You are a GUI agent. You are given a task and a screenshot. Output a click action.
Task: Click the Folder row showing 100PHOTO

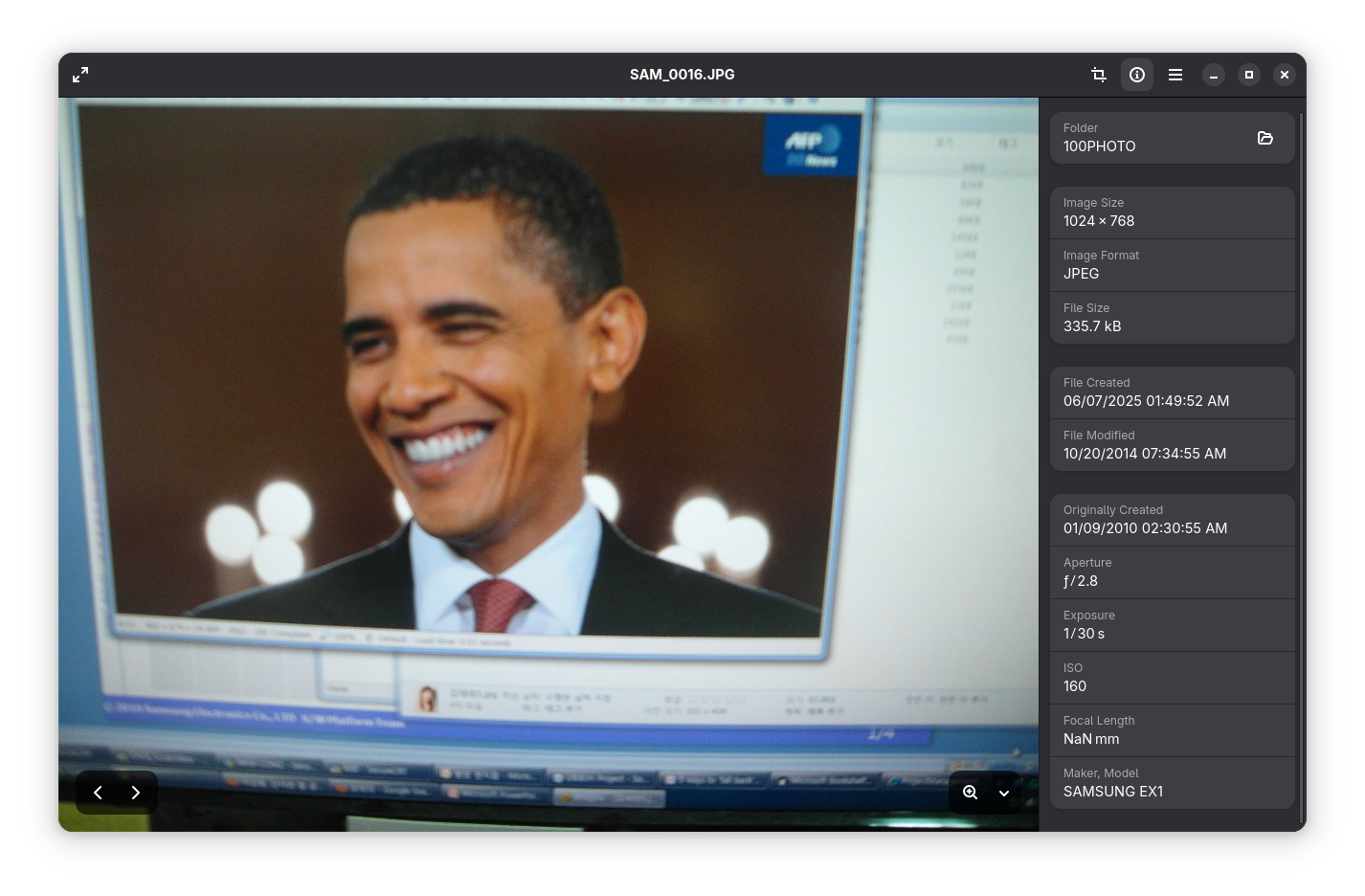pos(1173,138)
